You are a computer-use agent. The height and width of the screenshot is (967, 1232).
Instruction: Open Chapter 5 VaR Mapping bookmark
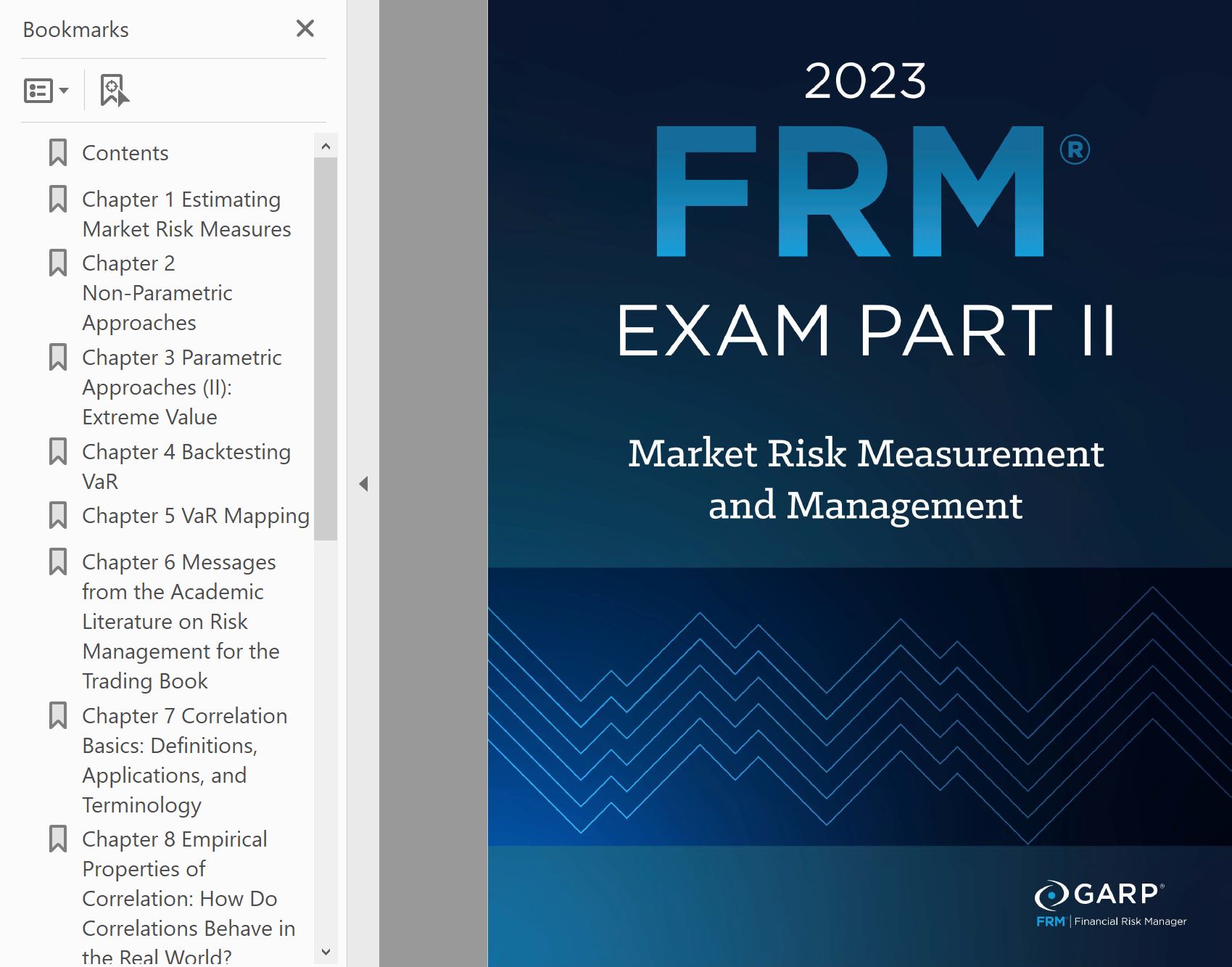point(196,516)
